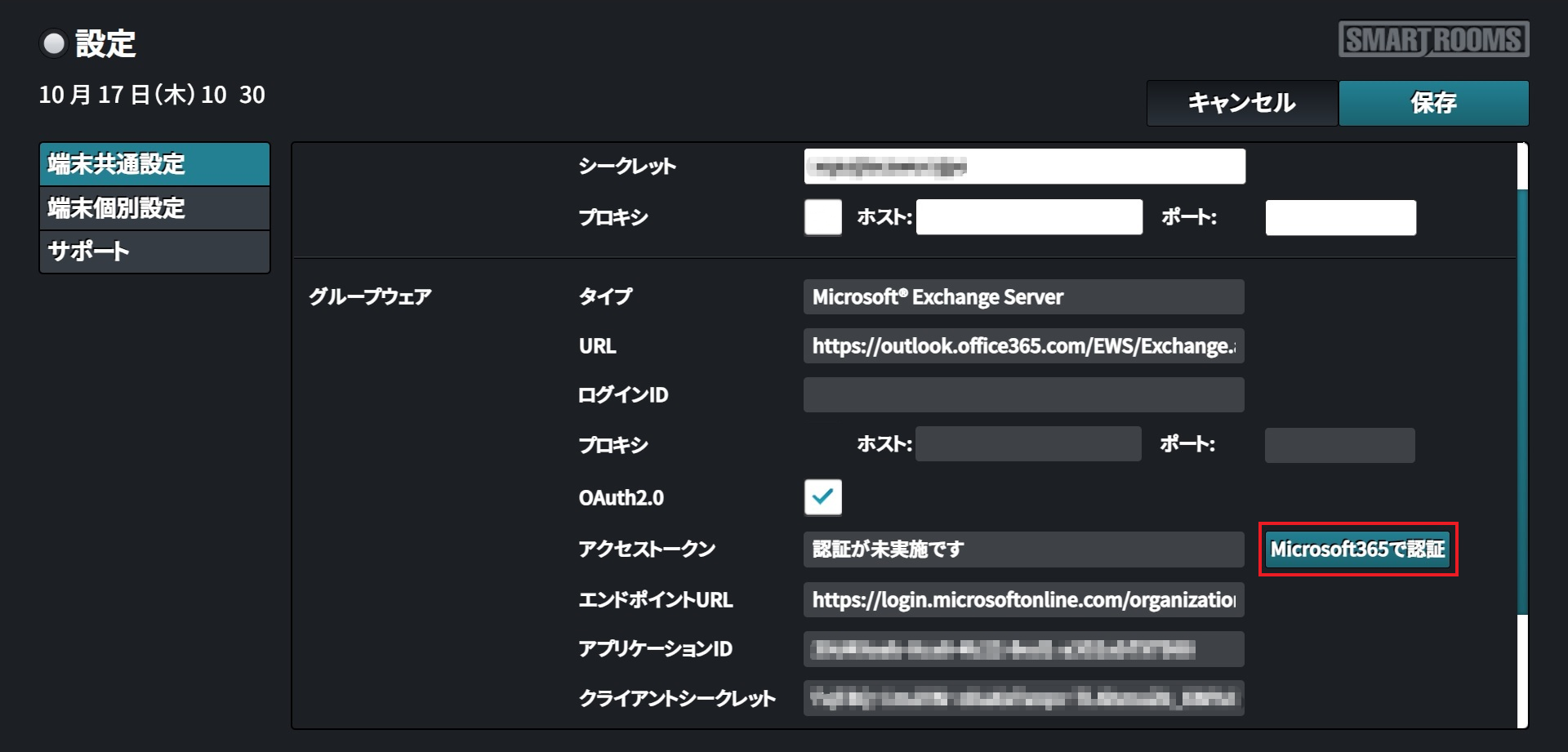Click the top proxy ホスト field

click(1029, 217)
